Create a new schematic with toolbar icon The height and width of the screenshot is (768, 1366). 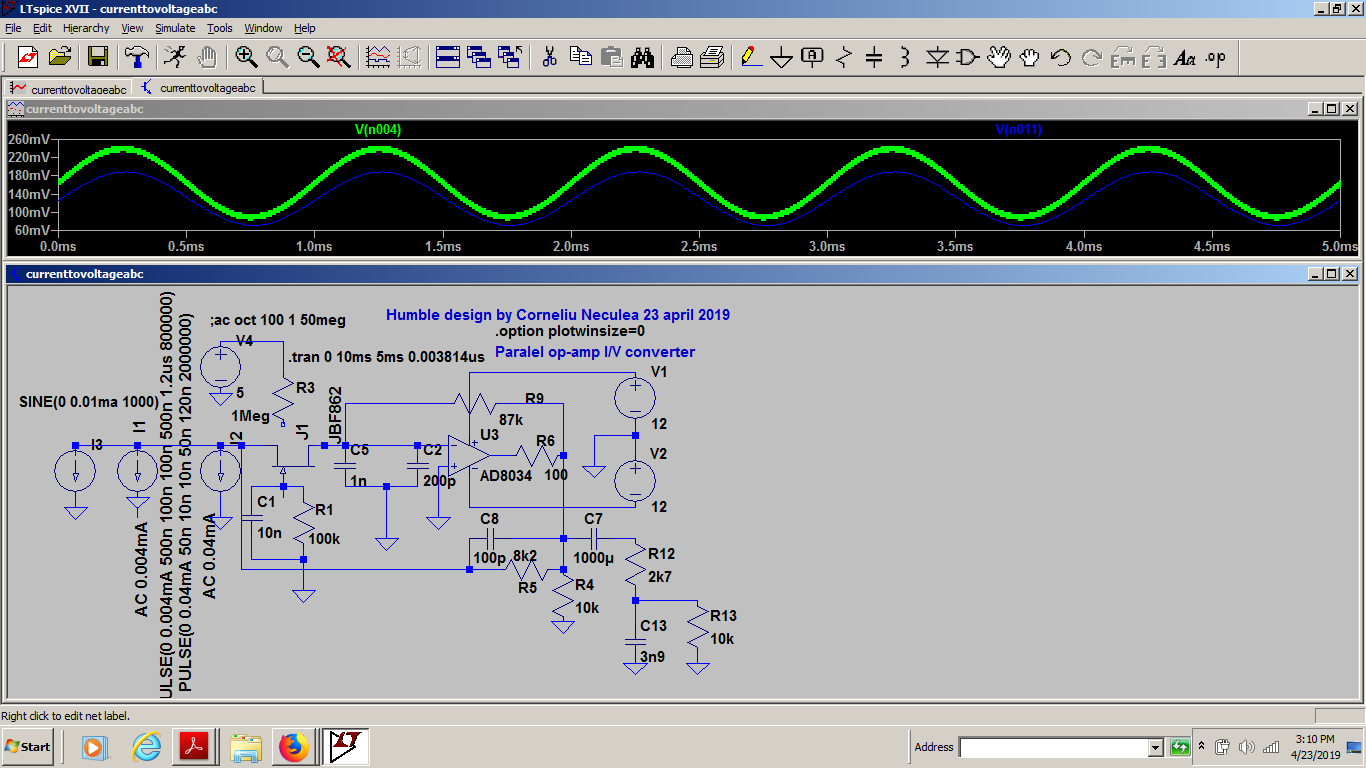click(27, 57)
